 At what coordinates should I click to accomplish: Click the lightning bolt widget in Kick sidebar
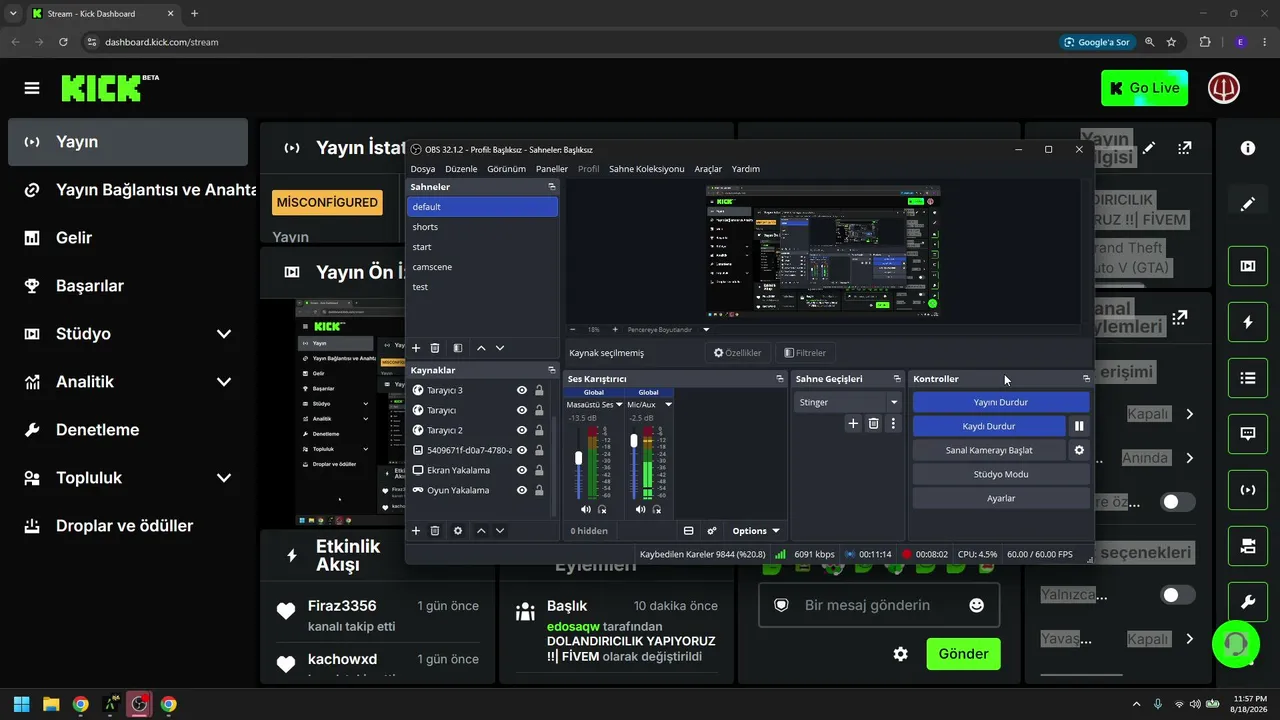point(1248,322)
